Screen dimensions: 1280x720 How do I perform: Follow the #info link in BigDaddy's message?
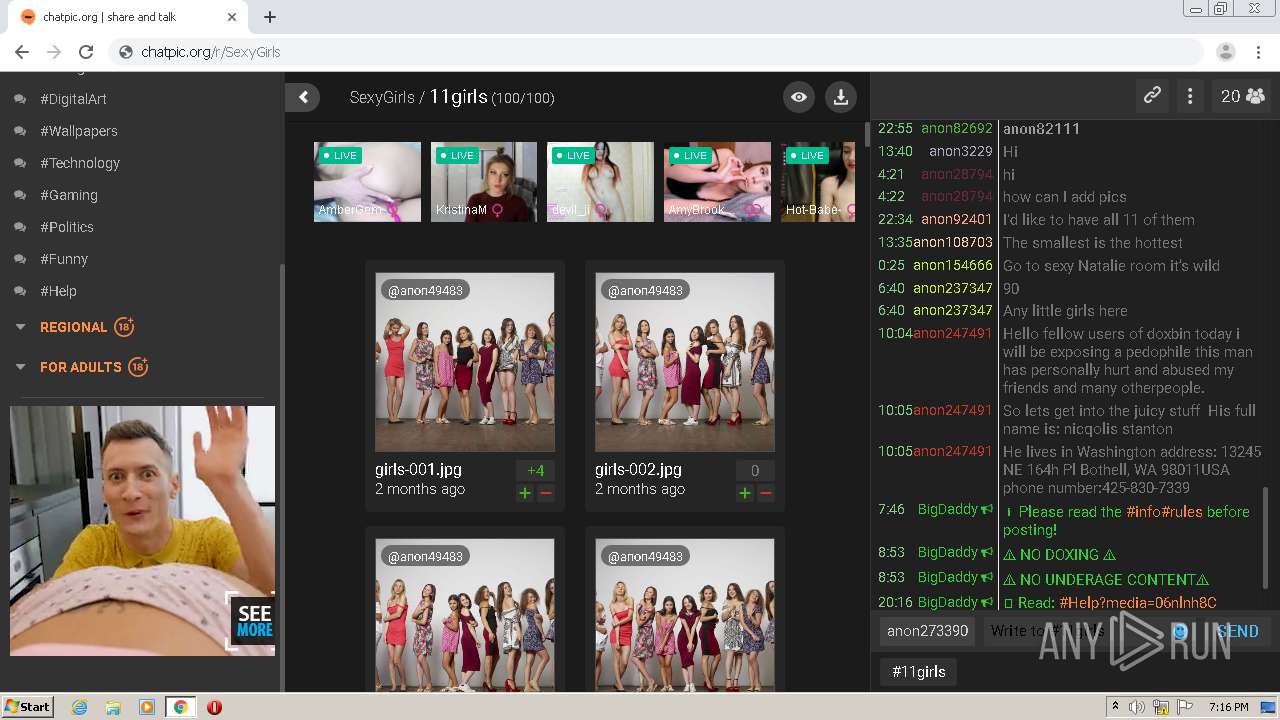1142,511
